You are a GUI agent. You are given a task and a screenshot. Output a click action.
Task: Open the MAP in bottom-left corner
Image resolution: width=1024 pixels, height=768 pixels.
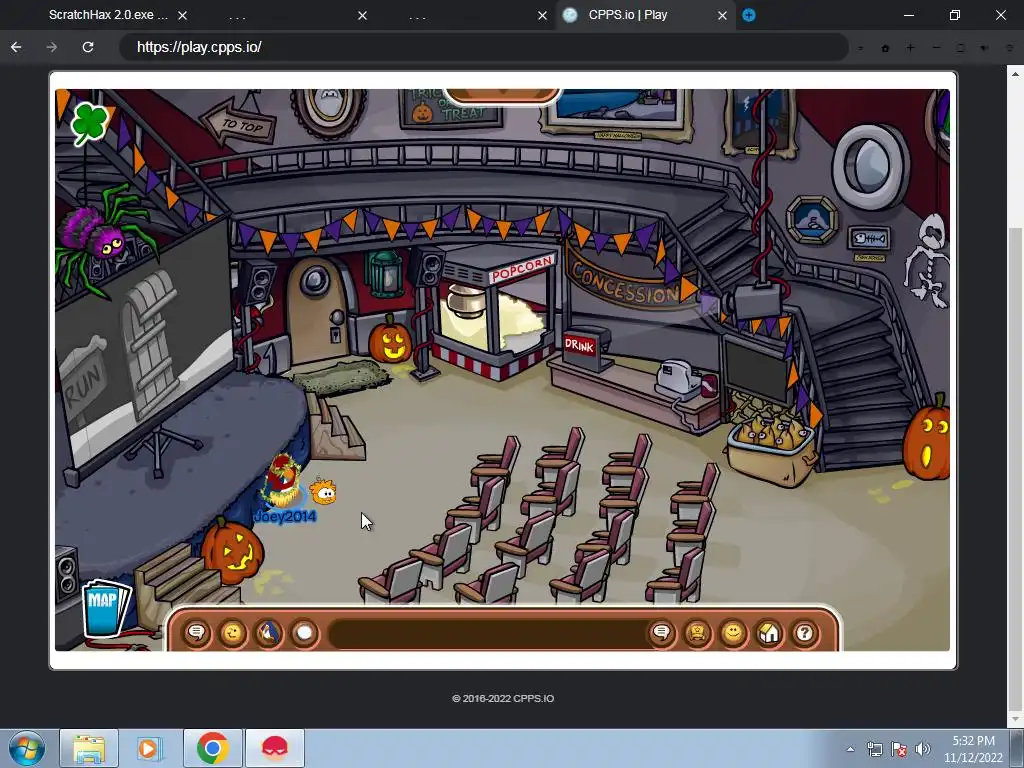point(104,607)
